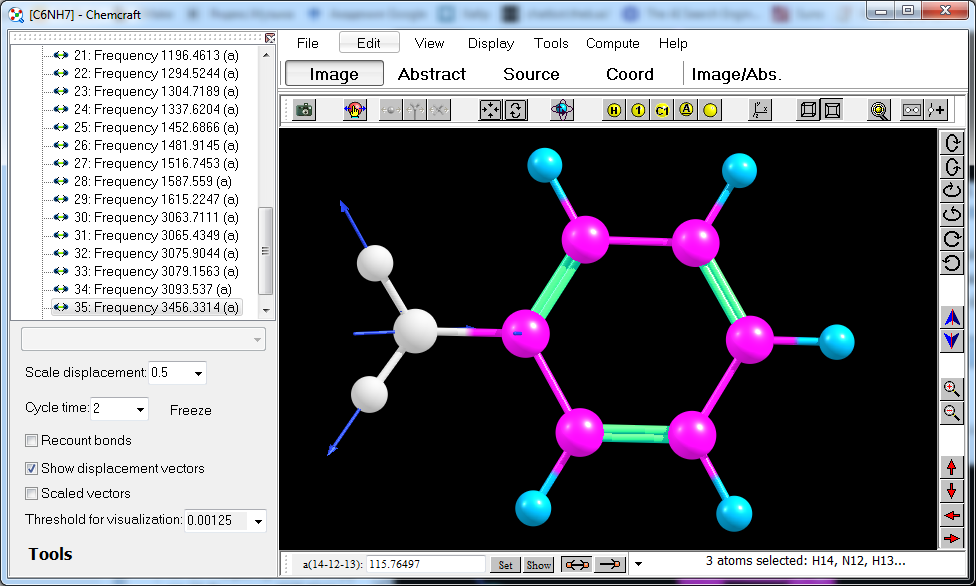The image size is (976, 586).
Task: Click the Freeze label to stop animation
Action: [x=190, y=410]
